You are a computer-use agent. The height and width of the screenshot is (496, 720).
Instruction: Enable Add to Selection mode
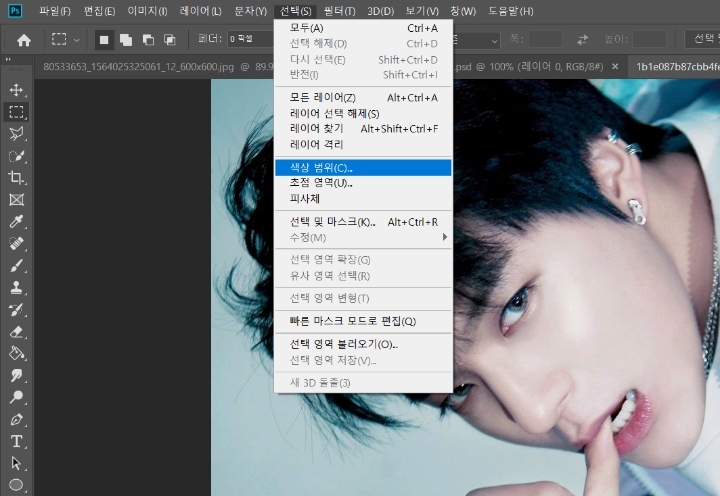point(126,40)
